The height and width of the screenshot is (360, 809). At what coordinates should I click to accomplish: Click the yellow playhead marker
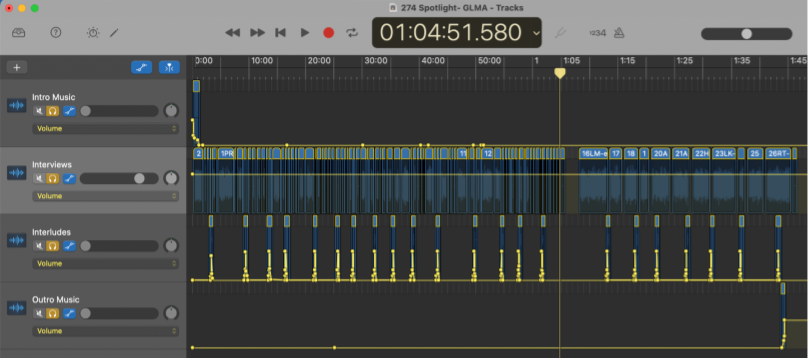560,73
